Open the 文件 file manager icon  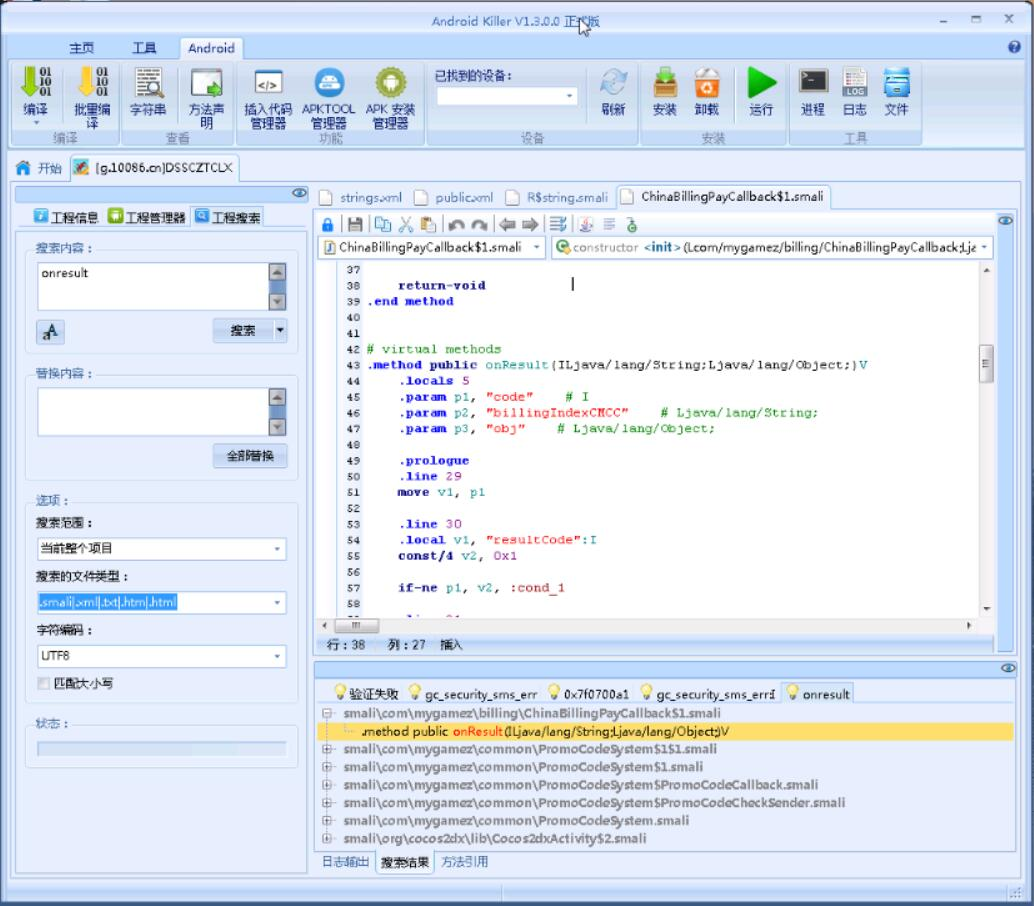point(896,92)
